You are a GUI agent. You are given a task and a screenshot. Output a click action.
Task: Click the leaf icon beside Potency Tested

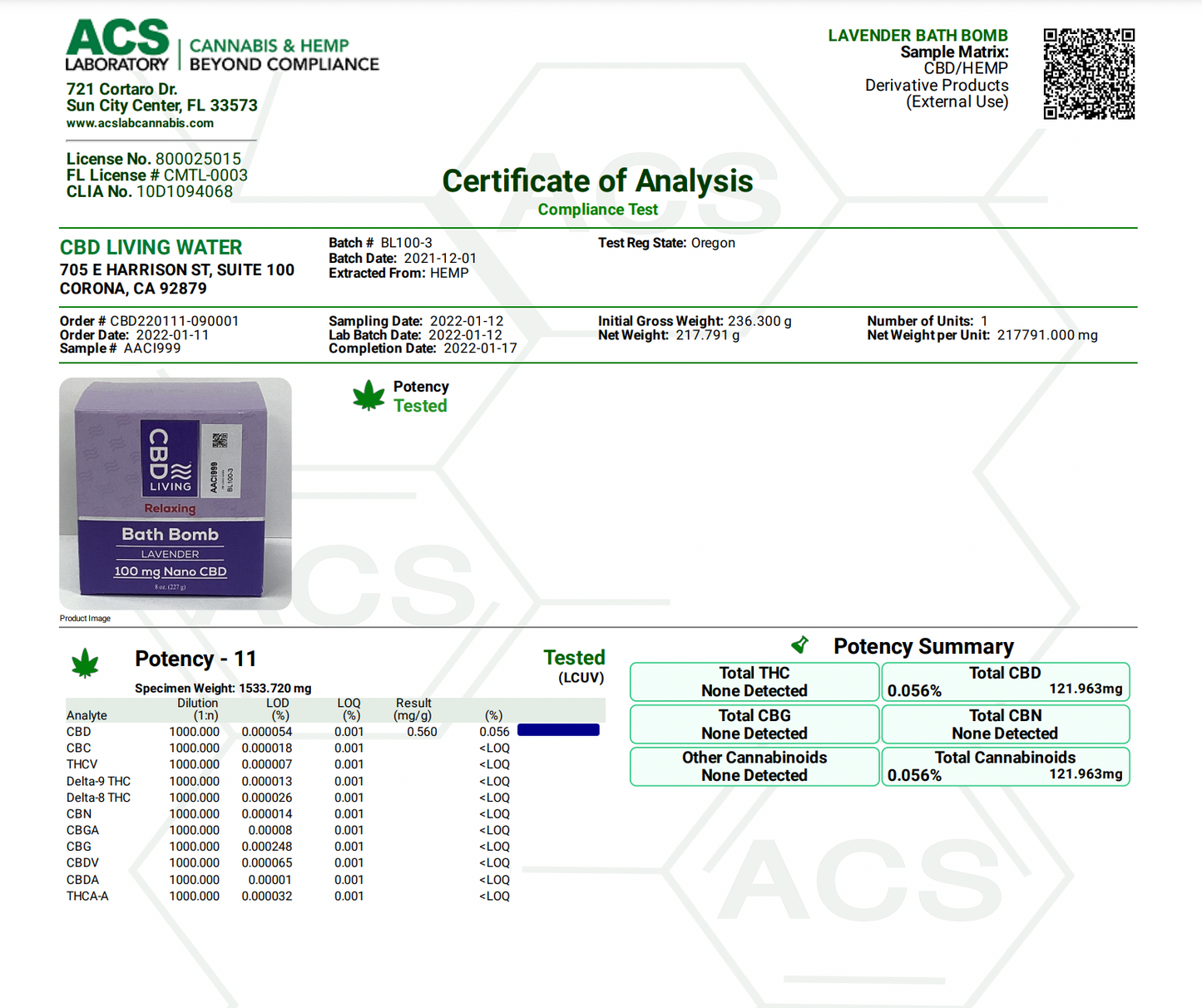(x=369, y=396)
